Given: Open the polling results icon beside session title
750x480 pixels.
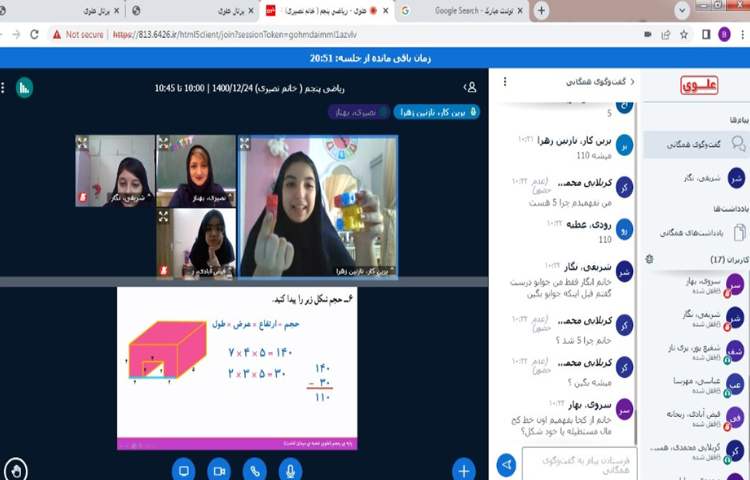Looking at the screenshot, I should (24, 88).
